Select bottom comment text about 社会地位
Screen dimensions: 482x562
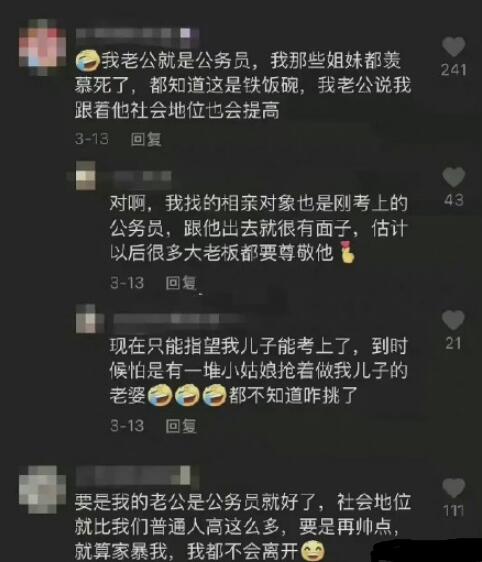pyautogui.click(x=243, y=526)
